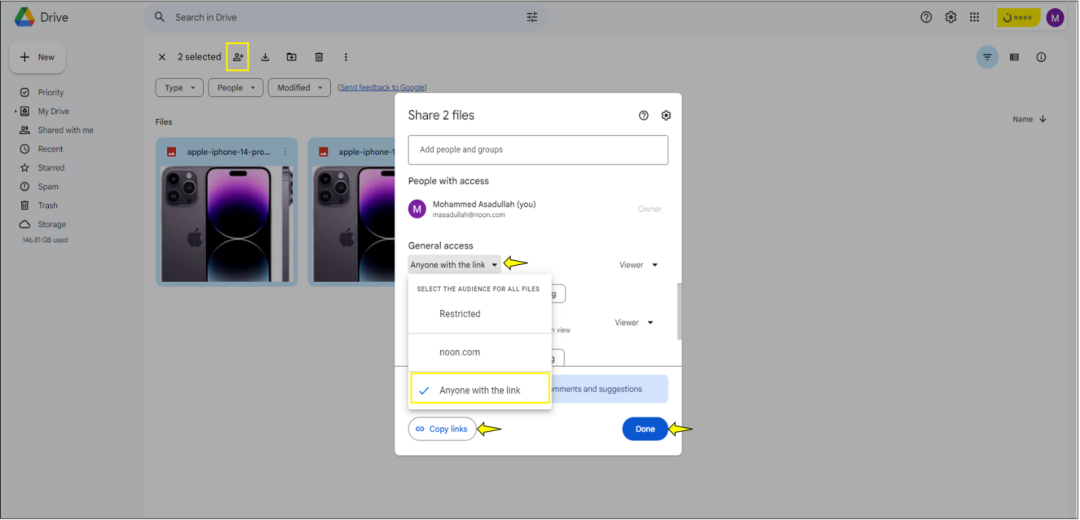This screenshot has height=520, width=1080.
Task: Switch to list layout view
Action: click(x=1014, y=57)
